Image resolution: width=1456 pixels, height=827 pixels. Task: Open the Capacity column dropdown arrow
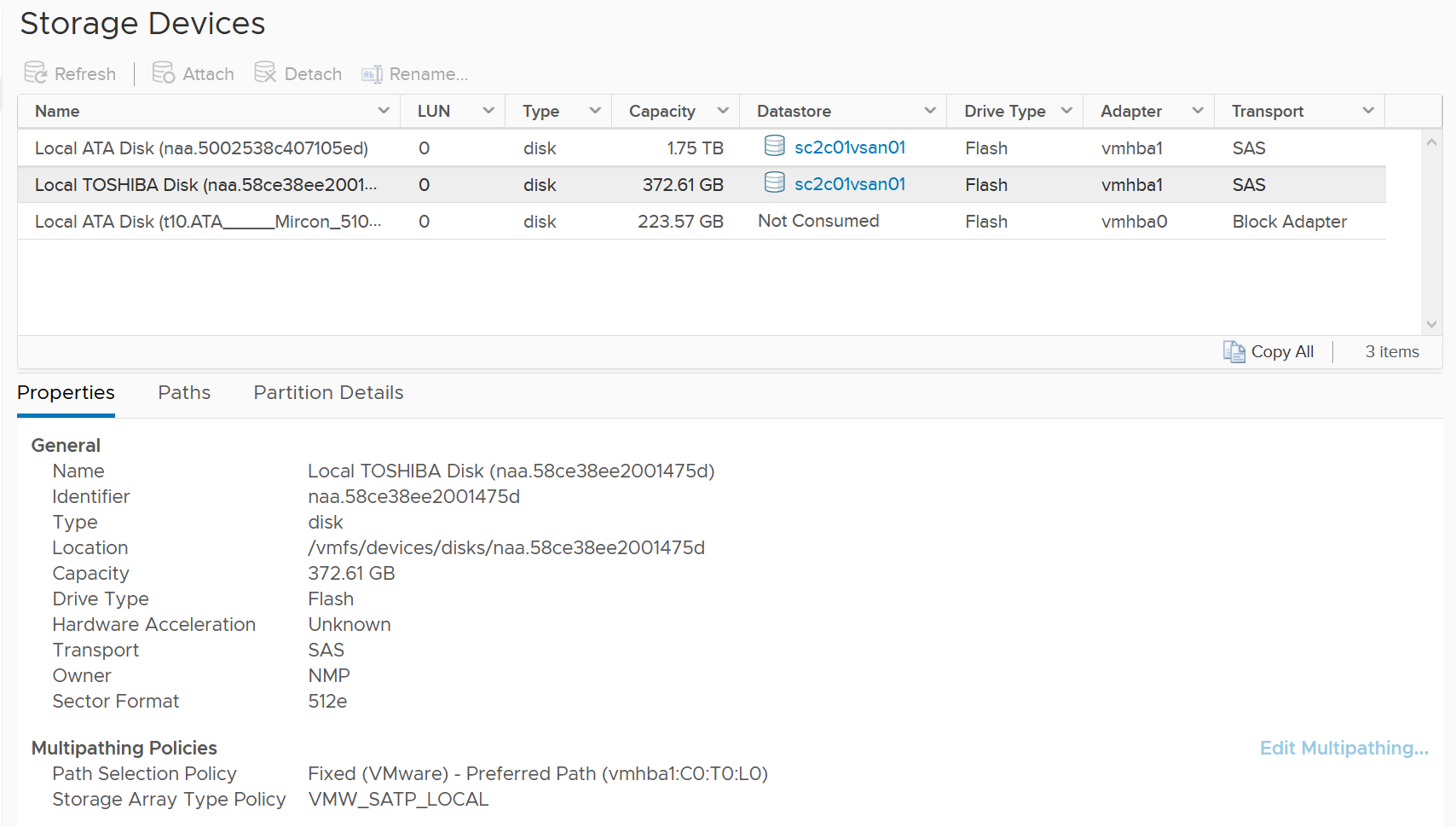[x=723, y=111]
